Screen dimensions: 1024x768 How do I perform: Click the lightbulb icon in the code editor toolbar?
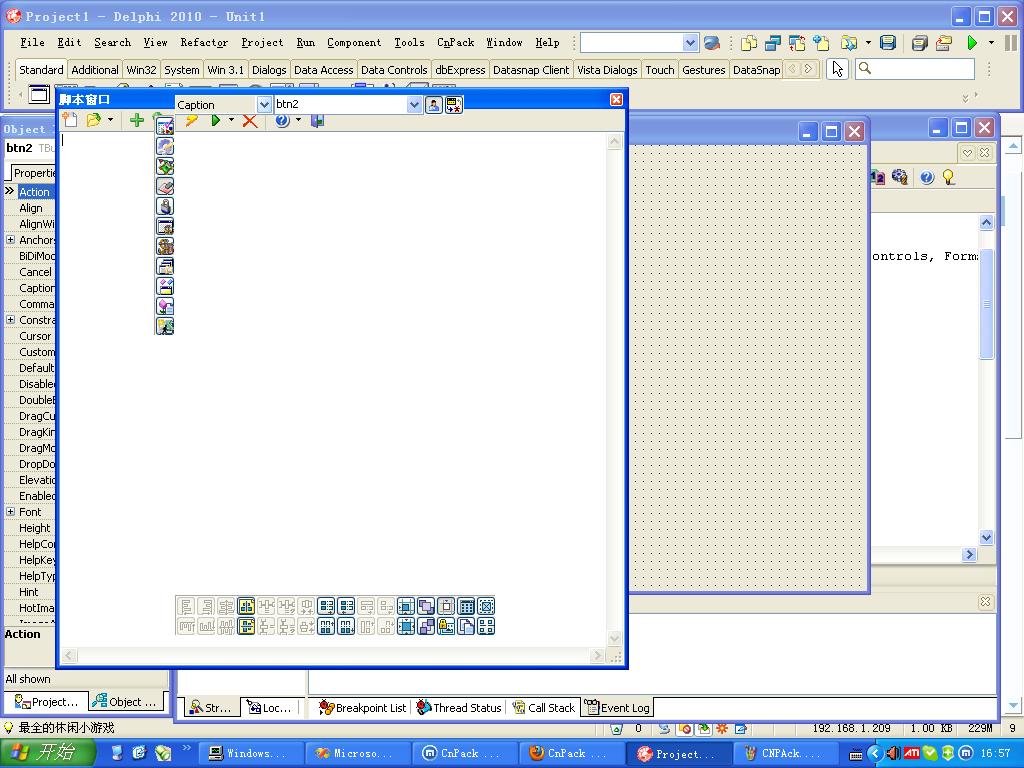(948, 177)
